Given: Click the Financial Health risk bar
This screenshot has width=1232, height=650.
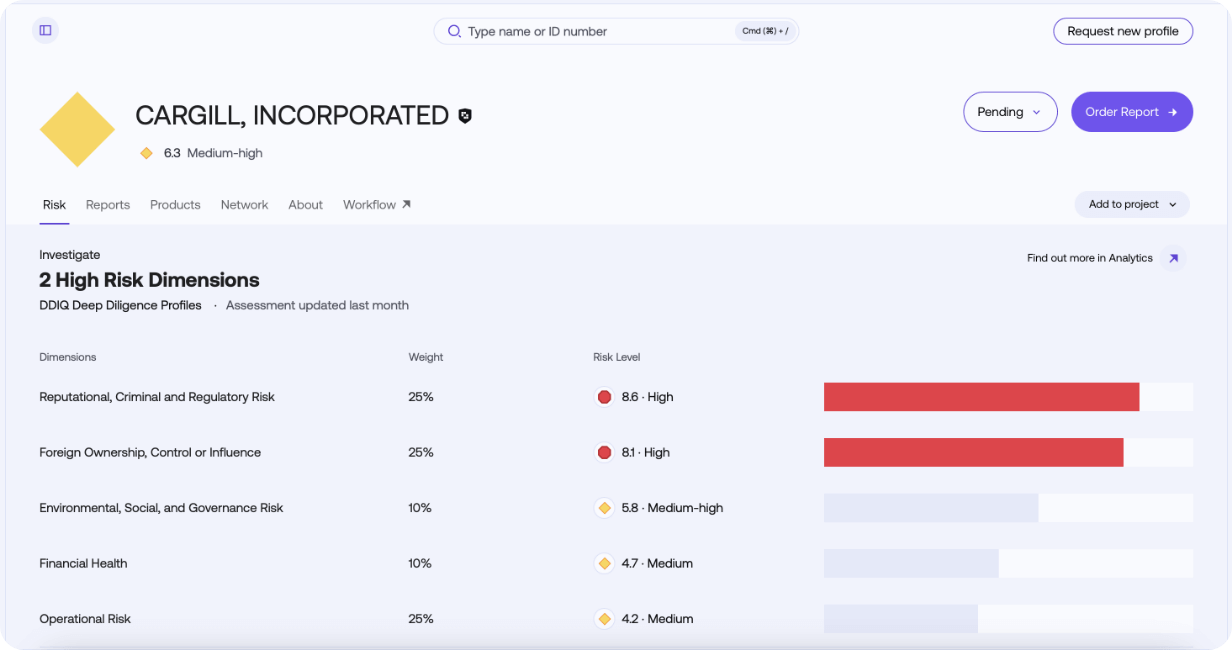Looking at the screenshot, I should pyautogui.click(x=911, y=563).
